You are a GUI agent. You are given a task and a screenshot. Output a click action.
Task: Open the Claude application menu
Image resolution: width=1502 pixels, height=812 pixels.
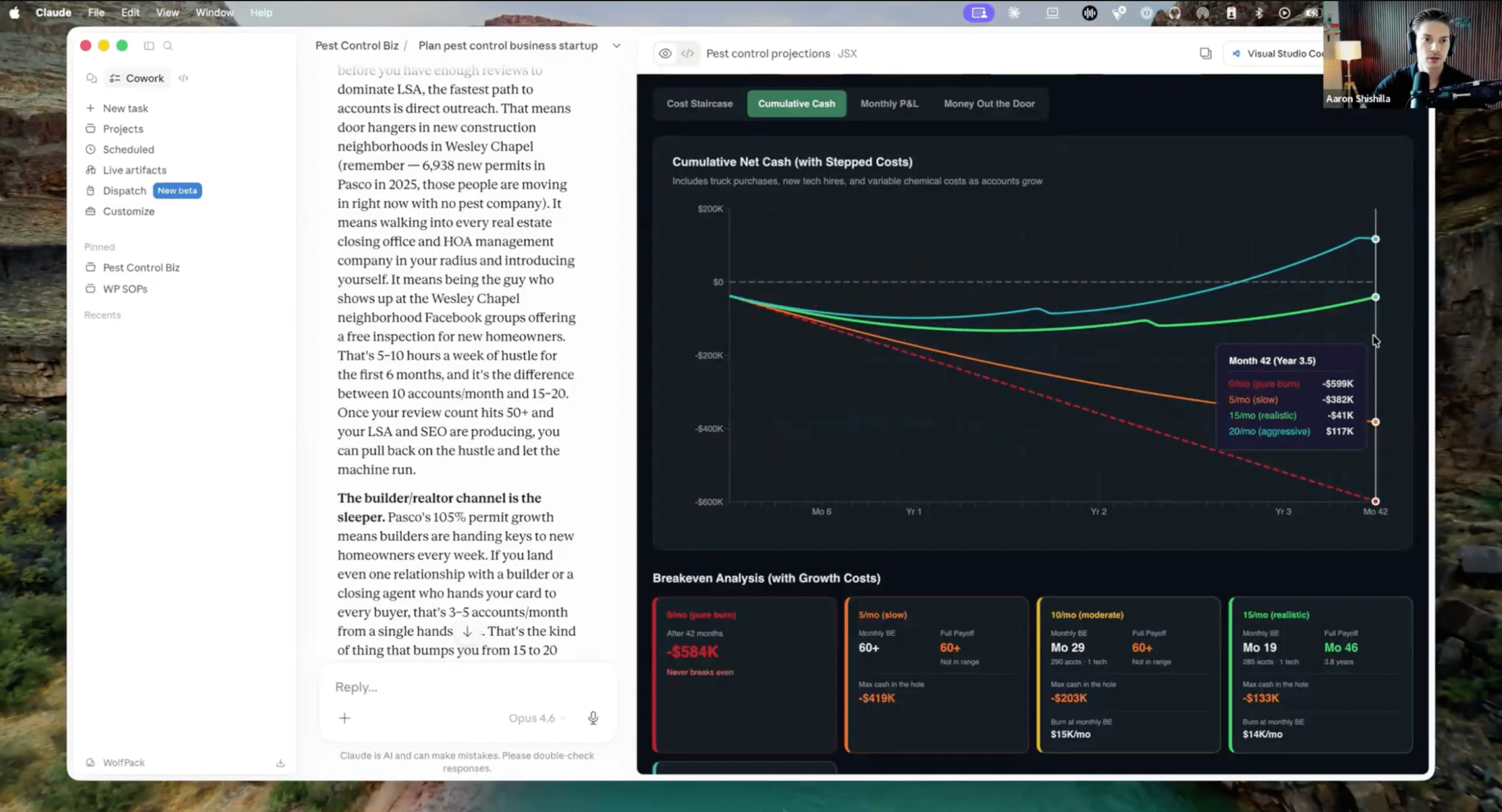tap(53, 12)
